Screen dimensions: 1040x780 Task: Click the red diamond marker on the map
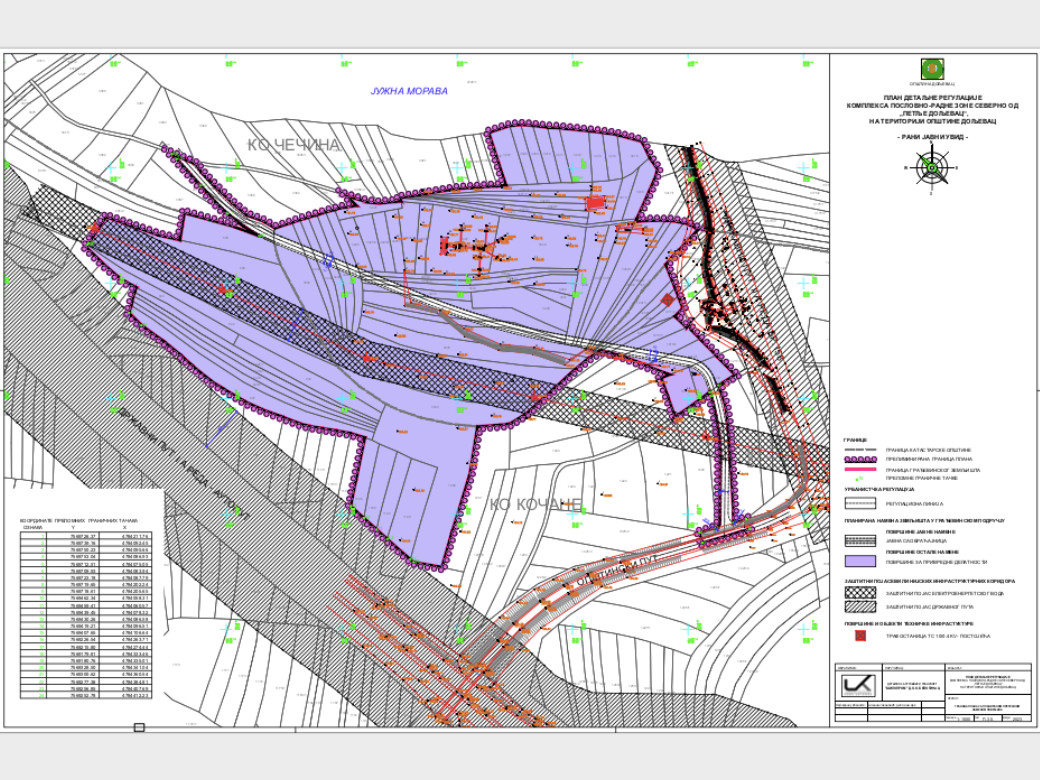(668, 299)
